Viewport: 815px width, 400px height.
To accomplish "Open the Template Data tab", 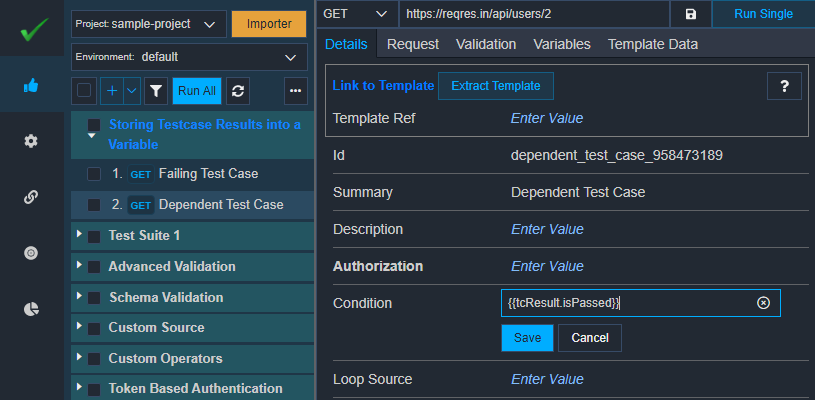I will [652, 45].
